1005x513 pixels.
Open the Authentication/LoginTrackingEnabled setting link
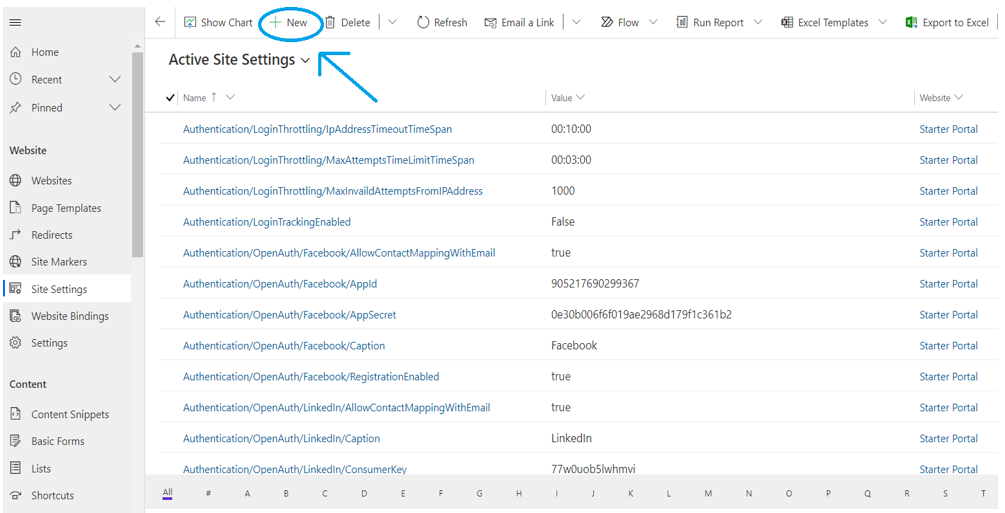(x=267, y=222)
